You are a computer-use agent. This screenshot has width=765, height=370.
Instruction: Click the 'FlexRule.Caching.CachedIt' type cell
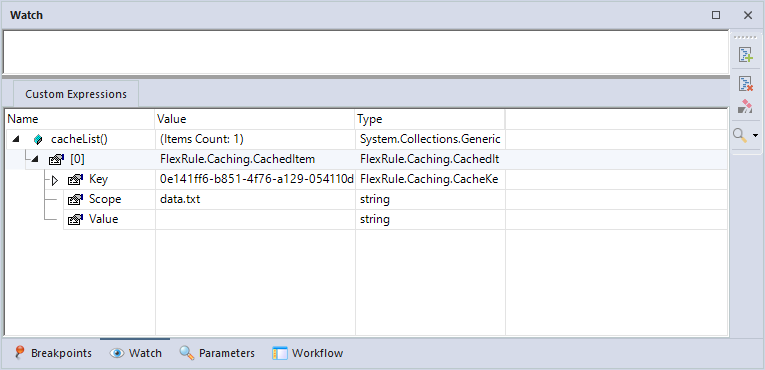(430, 160)
